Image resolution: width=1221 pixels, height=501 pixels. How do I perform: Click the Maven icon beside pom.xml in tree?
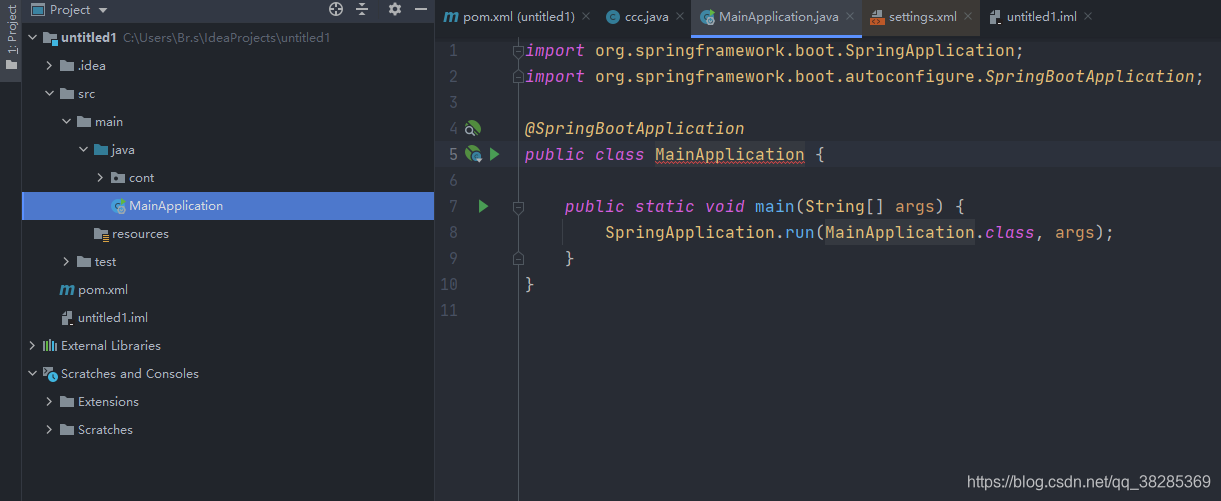click(67, 290)
